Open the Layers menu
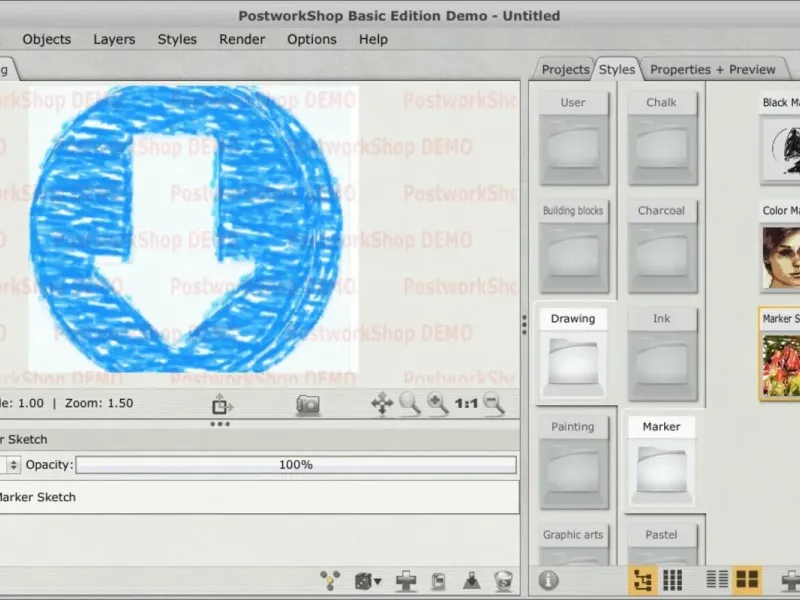This screenshot has width=800, height=600. pyautogui.click(x=114, y=39)
